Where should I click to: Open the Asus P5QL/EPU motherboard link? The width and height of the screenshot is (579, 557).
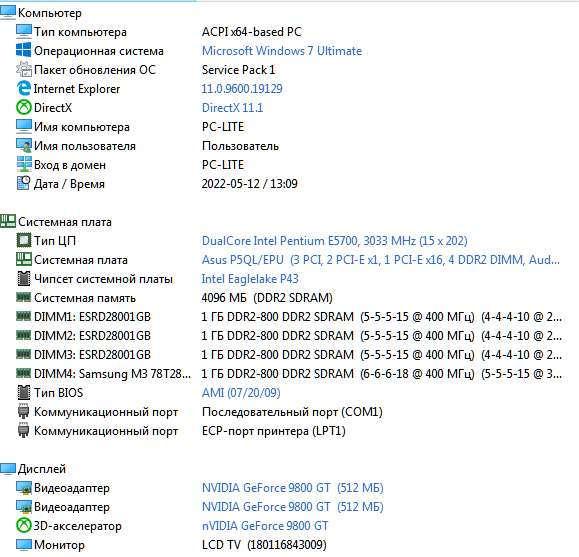[381, 260]
